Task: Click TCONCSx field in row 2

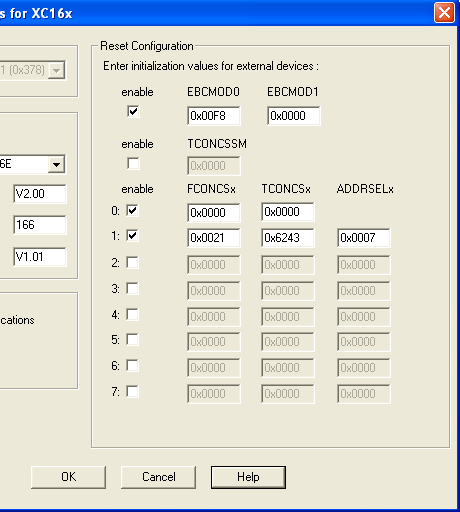Action: click(x=288, y=265)
